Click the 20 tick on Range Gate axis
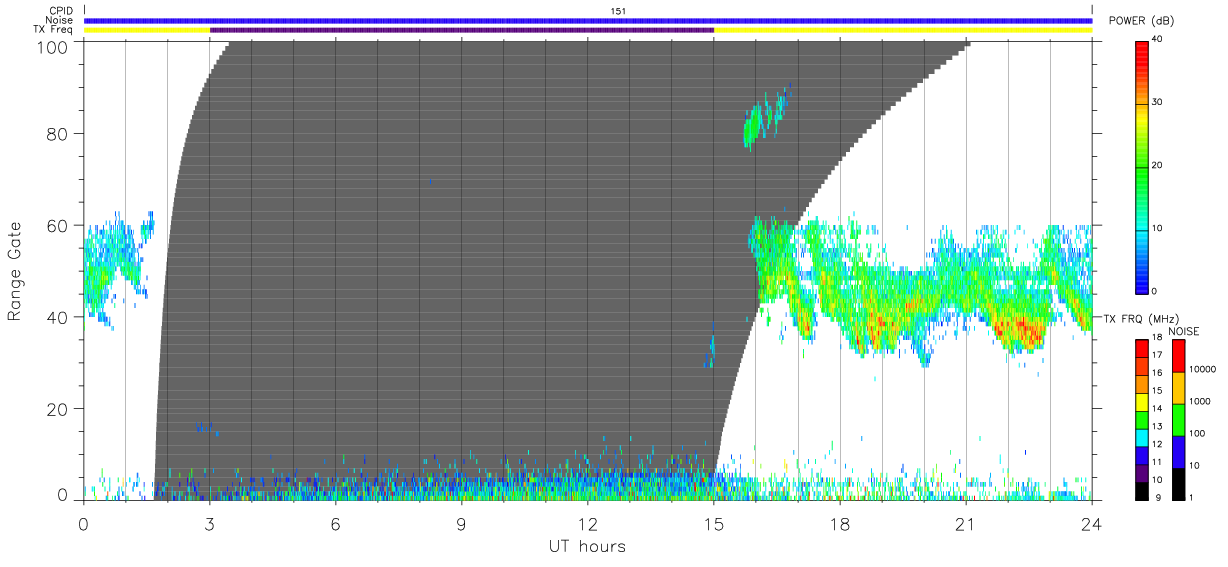Viewport: 1228px width, 567px height. coord(58,409)
